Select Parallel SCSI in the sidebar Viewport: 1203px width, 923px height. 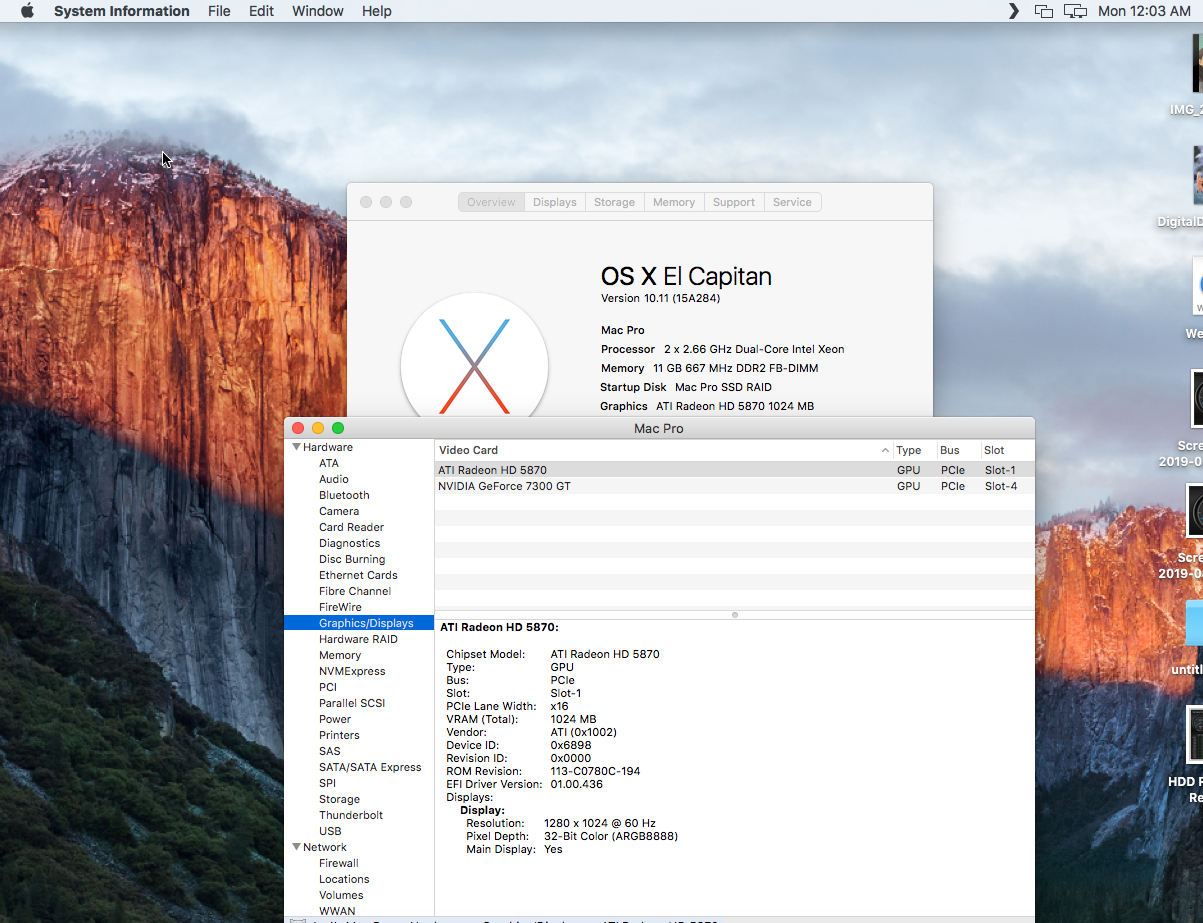352,703
